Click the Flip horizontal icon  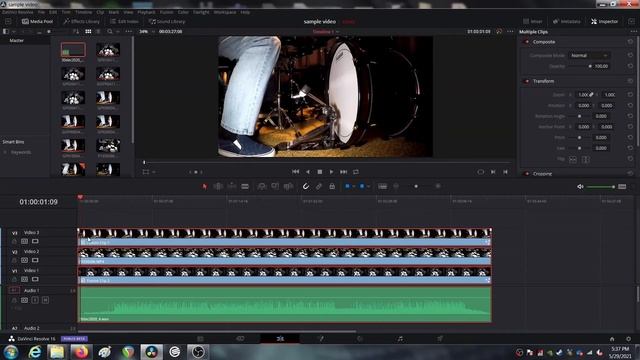tap(573, 160)
